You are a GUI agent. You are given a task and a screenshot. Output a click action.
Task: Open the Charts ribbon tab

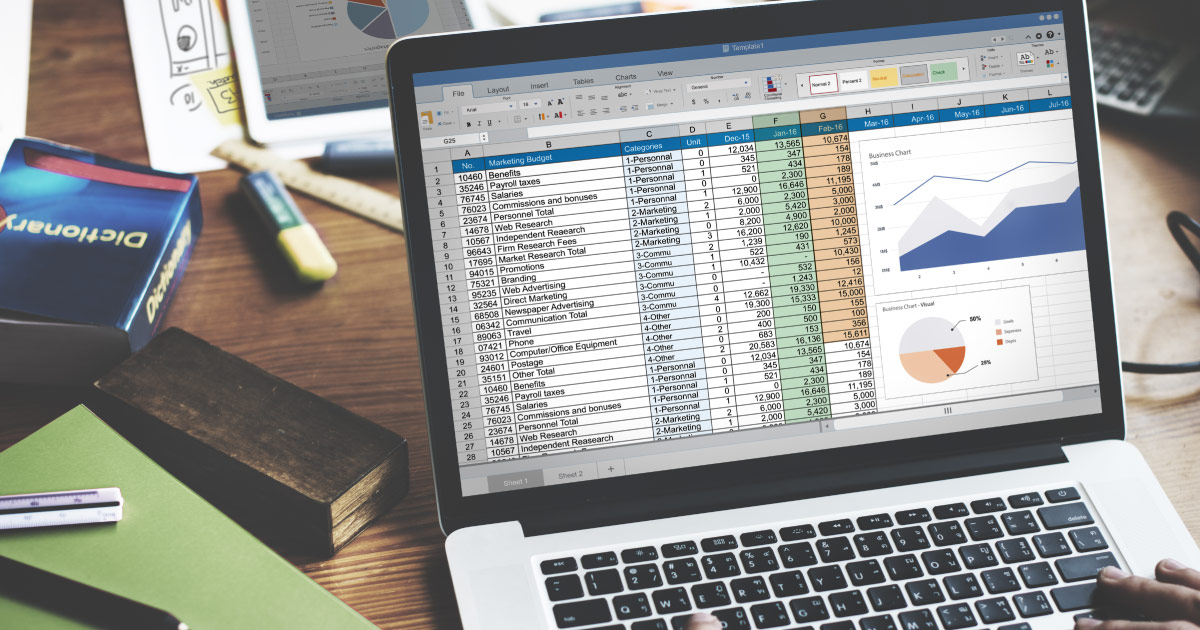(x=625, y=77)
